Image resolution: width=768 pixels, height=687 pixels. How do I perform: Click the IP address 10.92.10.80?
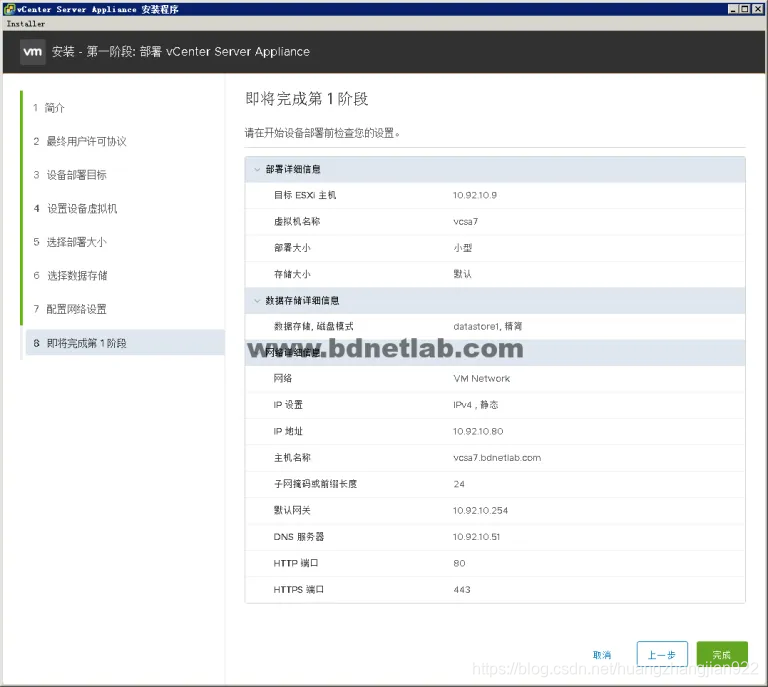pyautogui.click(x=478, y=431)
